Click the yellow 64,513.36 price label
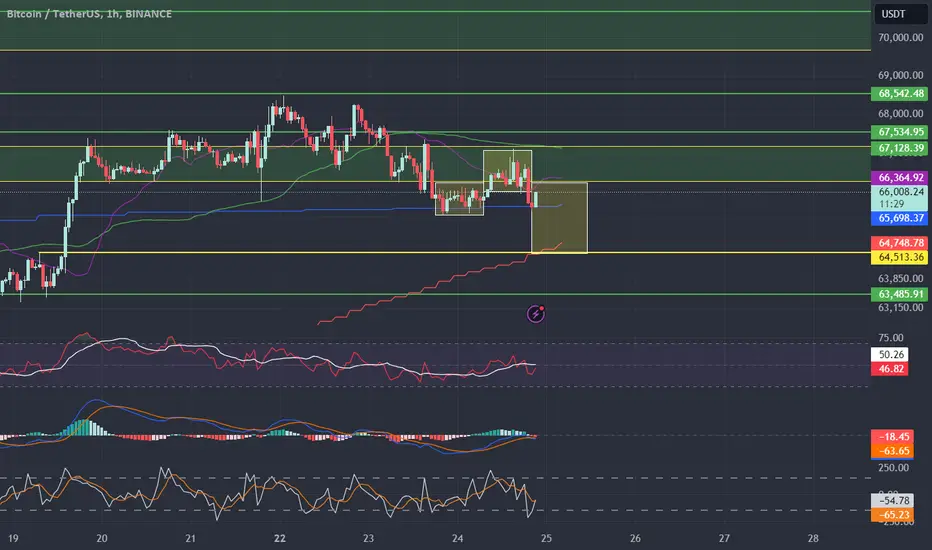The image size is (932, 550). coord(899,257)
